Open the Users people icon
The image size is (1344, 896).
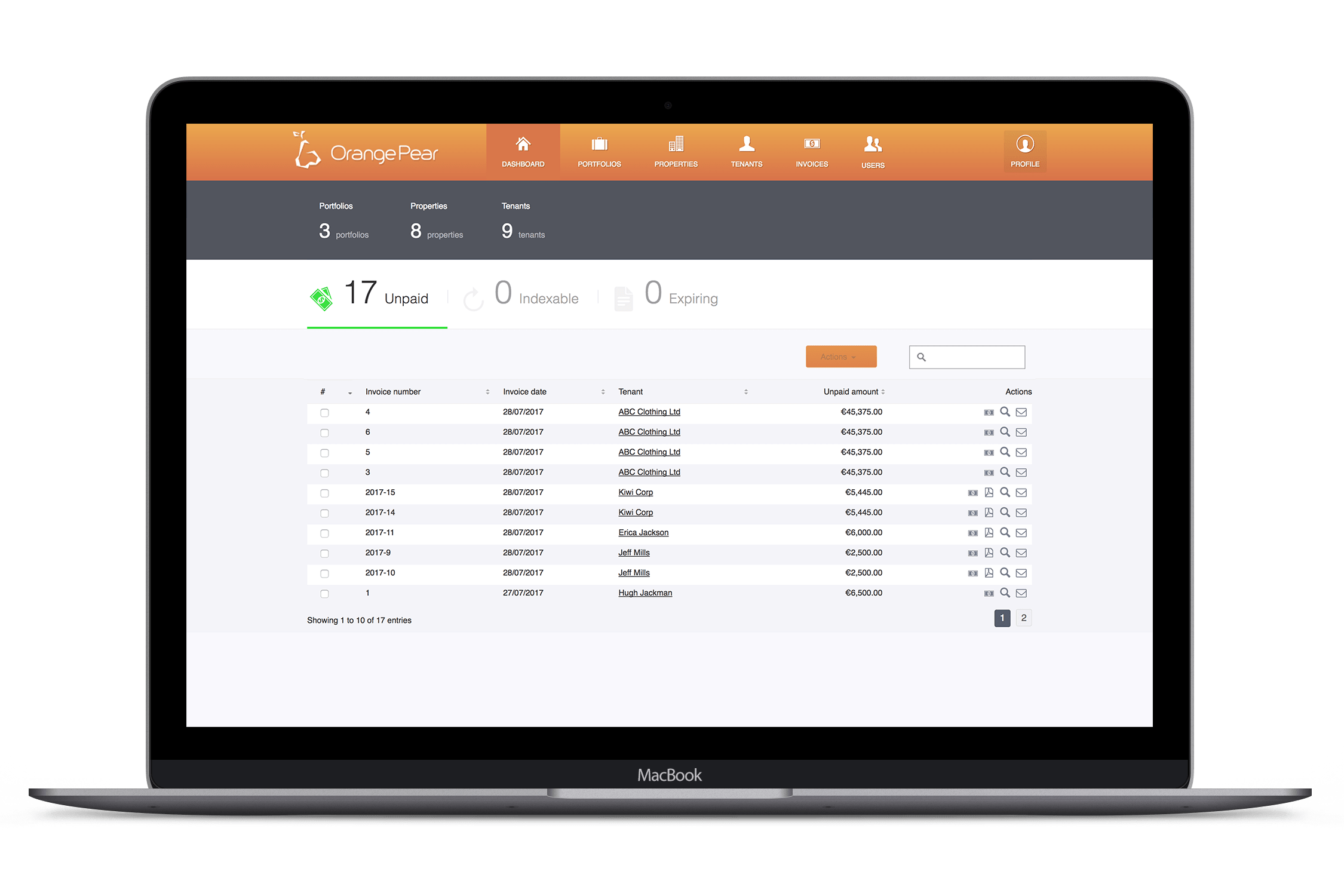pos(873,144)
